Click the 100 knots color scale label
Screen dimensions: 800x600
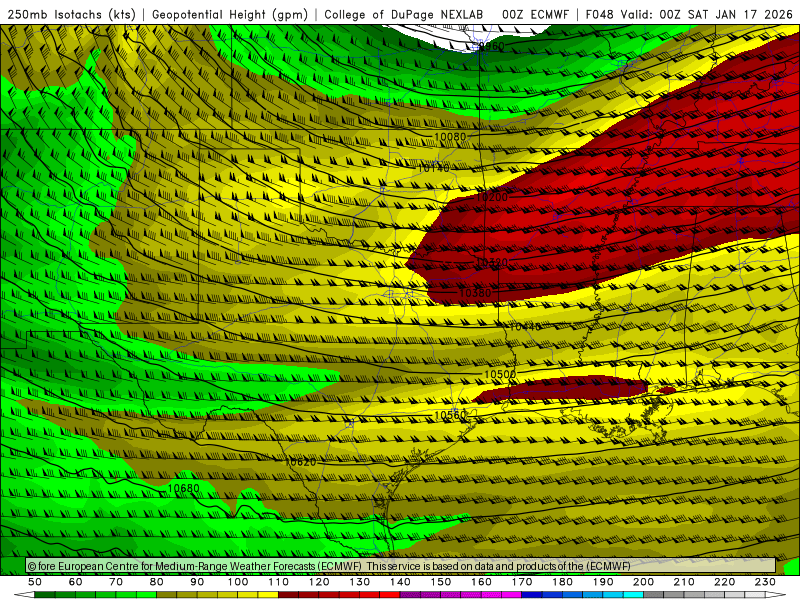(x=238, y=582)
